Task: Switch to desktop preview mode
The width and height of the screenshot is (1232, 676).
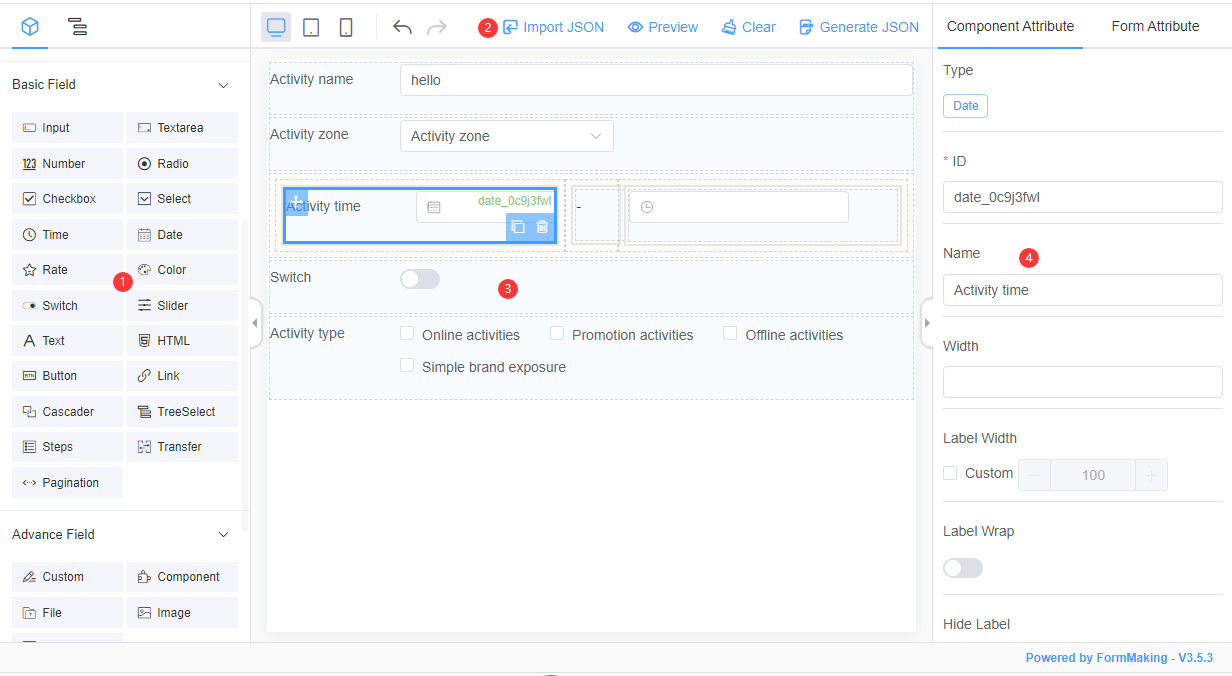Action: pyautogui.click(x=276, y=27)
